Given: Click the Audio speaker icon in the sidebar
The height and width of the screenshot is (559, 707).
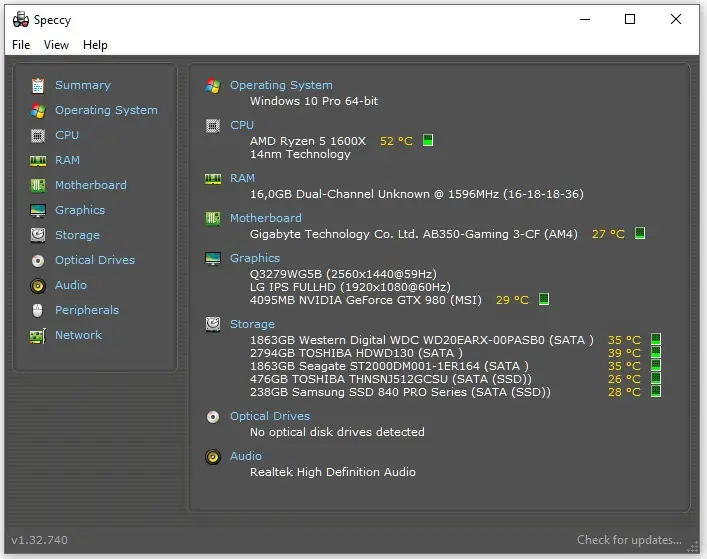Looking at the screenshot, I should pos(38,286).
